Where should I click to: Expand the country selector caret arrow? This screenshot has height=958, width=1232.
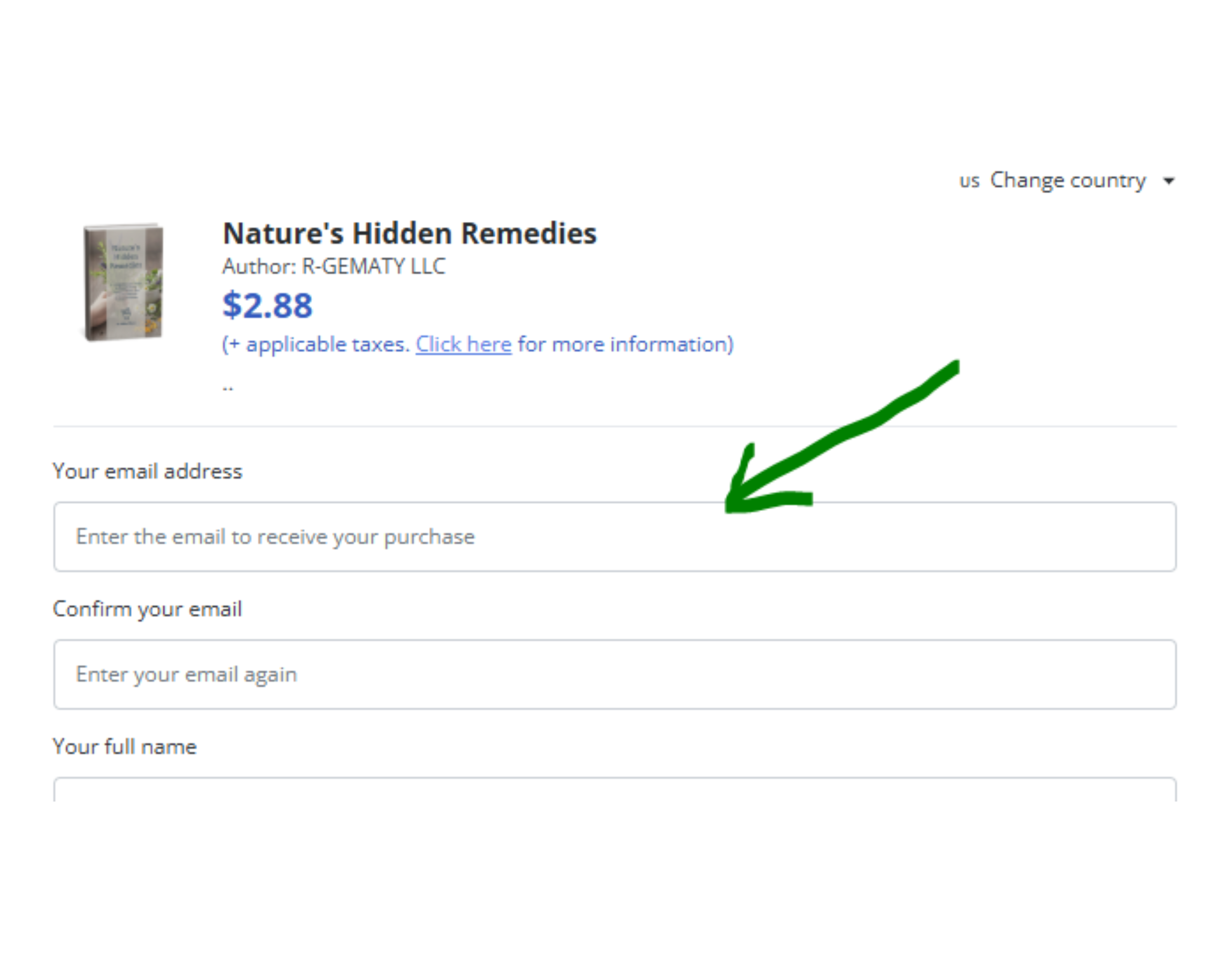tap(1170, 181)
